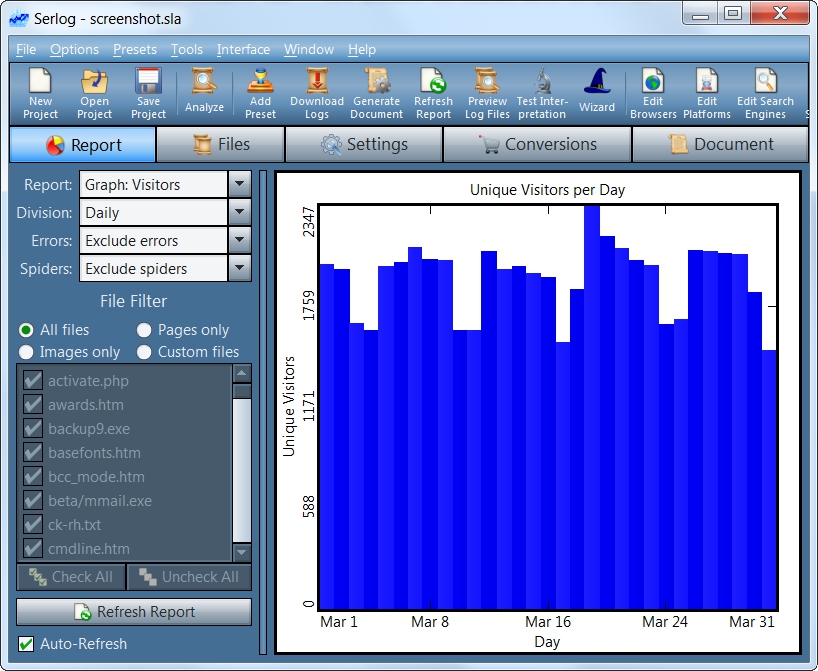Click the Add Preset stamp icon

260,84
